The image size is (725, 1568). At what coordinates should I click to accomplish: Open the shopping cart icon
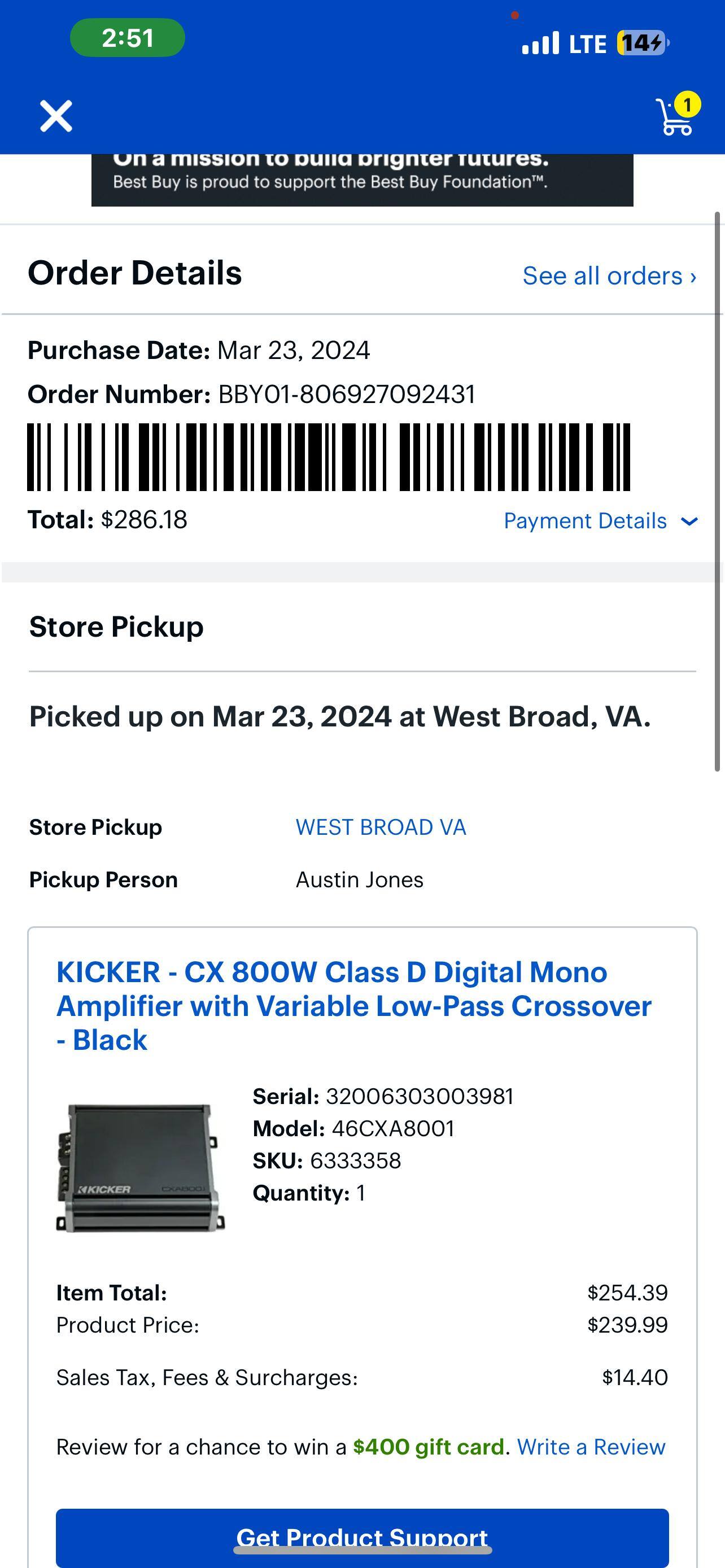[674, 117]
